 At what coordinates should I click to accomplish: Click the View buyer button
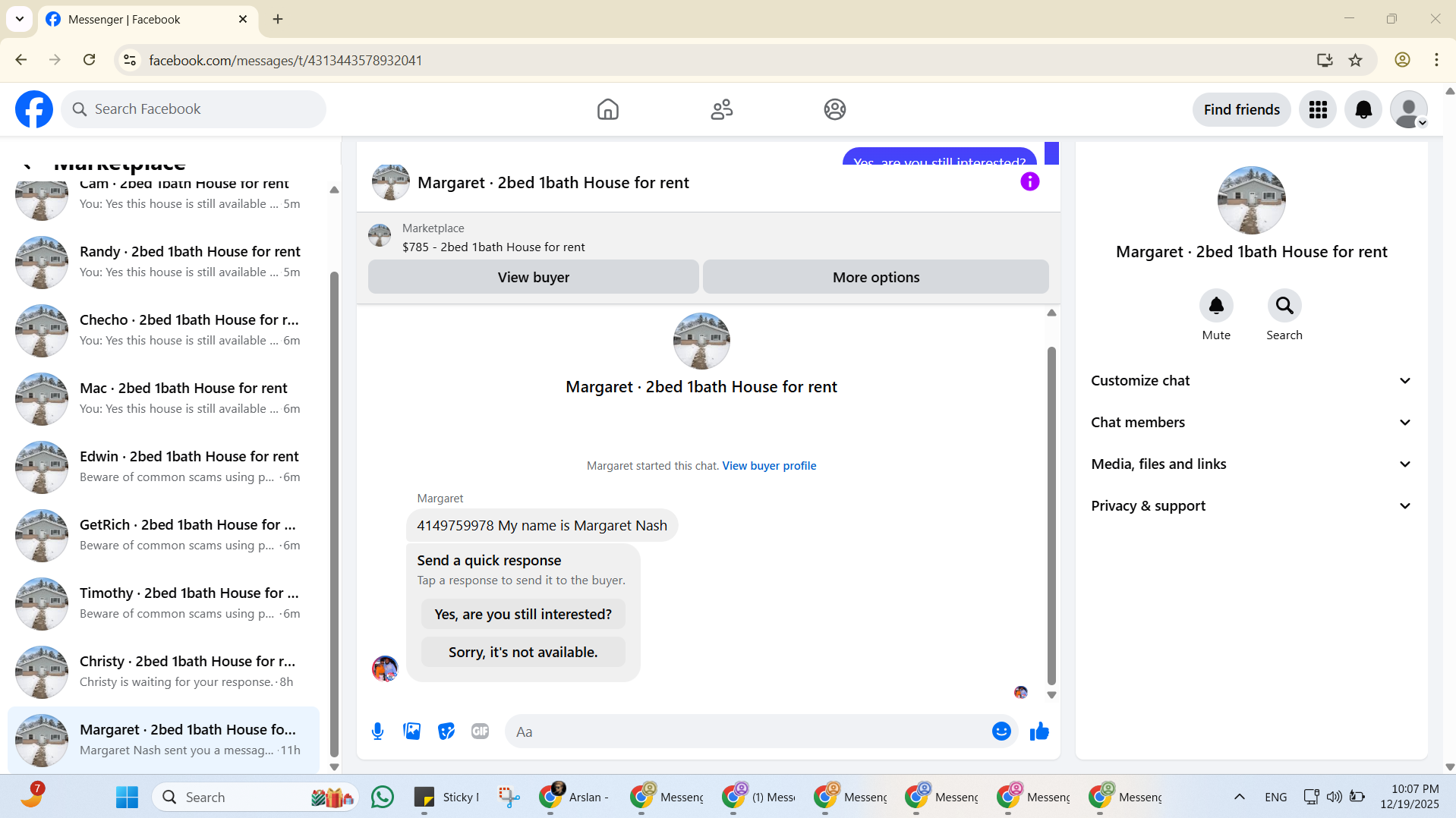pos(533,277)
